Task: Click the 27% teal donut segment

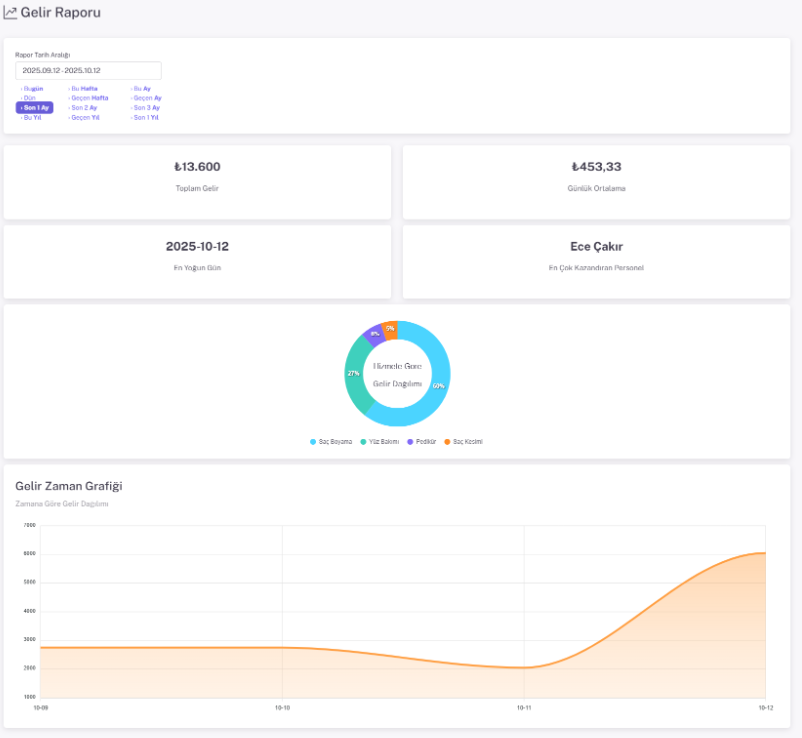Action: pos(355,373)
